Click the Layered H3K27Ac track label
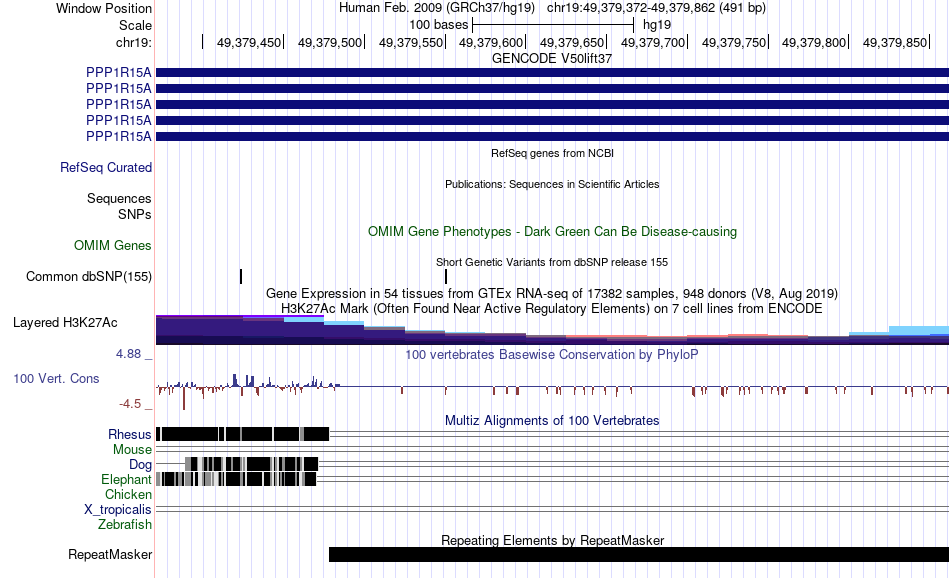Image resolution: width=950 pixels, height=578 pixels. point(65,322)
